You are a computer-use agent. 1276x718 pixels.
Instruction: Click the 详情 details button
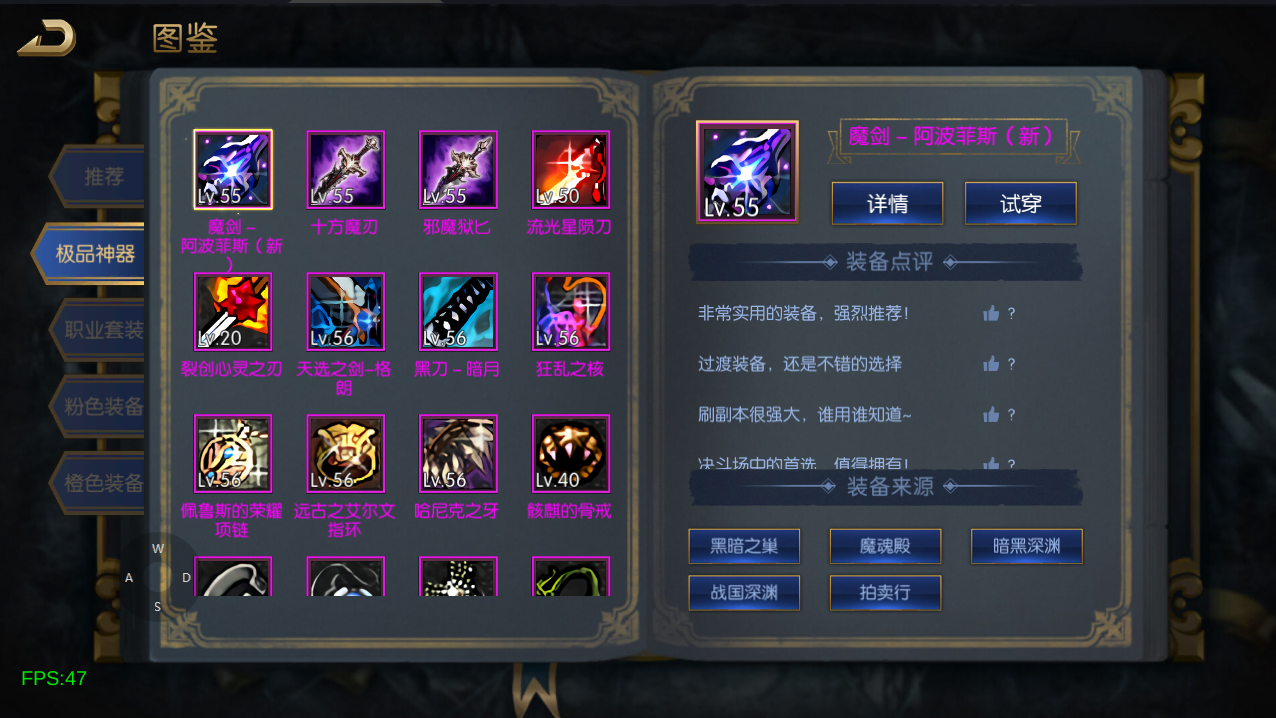coord(887,204)
